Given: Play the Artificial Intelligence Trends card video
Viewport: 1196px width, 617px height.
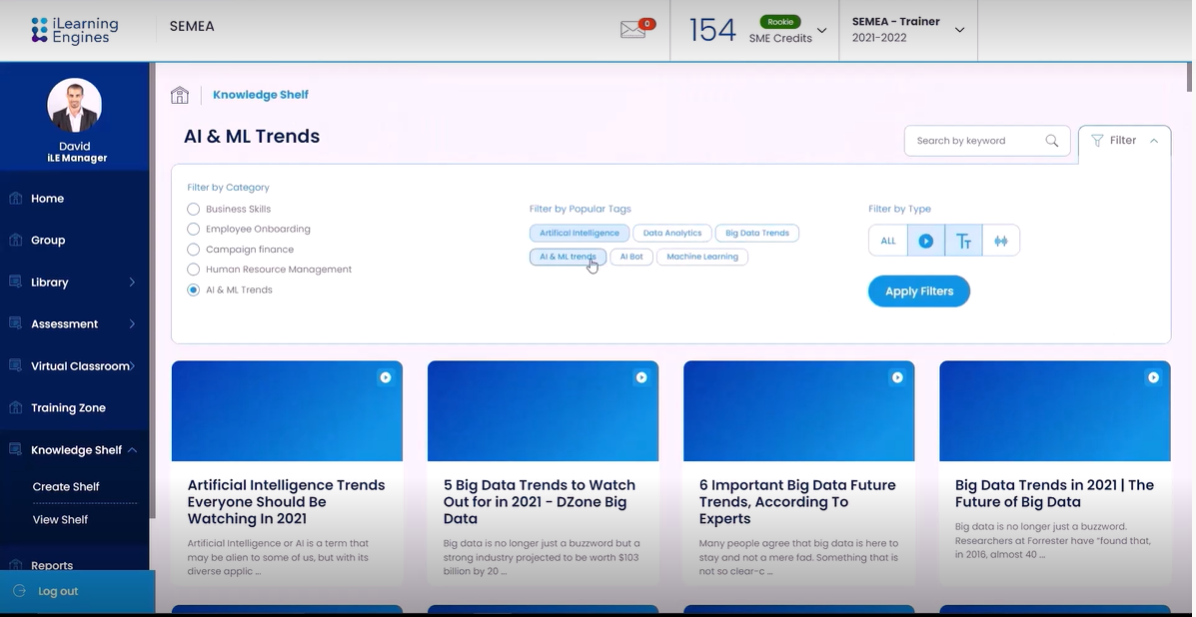Looking at the screenshot, I should (386, 377).
